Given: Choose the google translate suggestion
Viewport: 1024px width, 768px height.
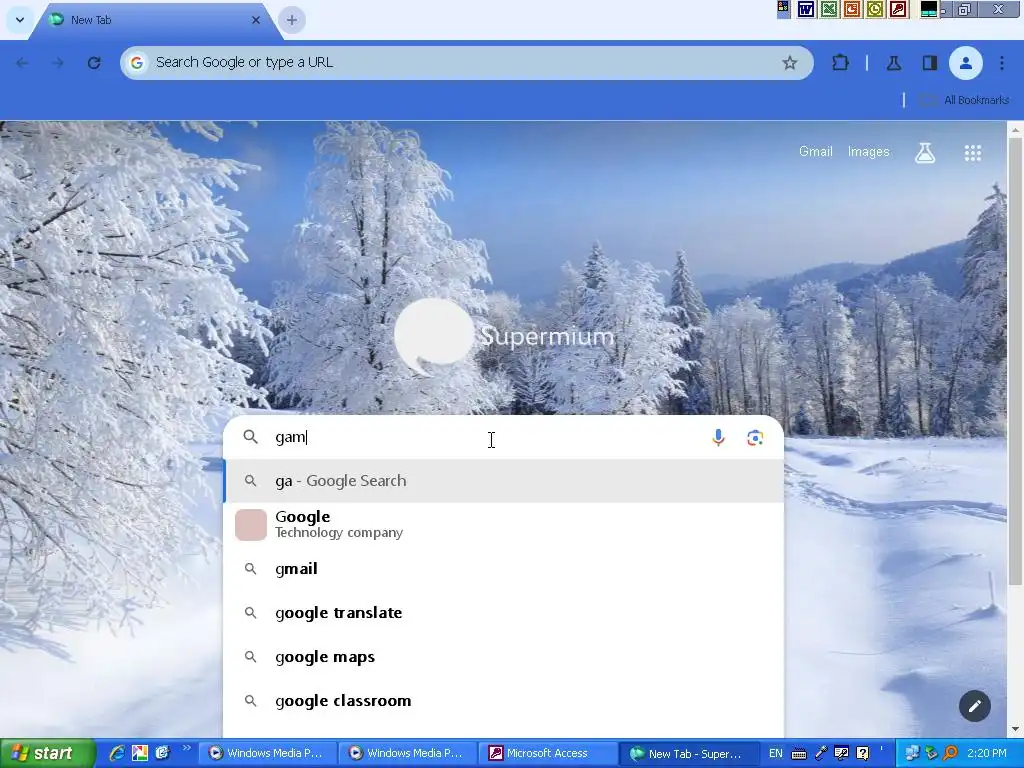Looking at the screenshot, I should (504, 613).
